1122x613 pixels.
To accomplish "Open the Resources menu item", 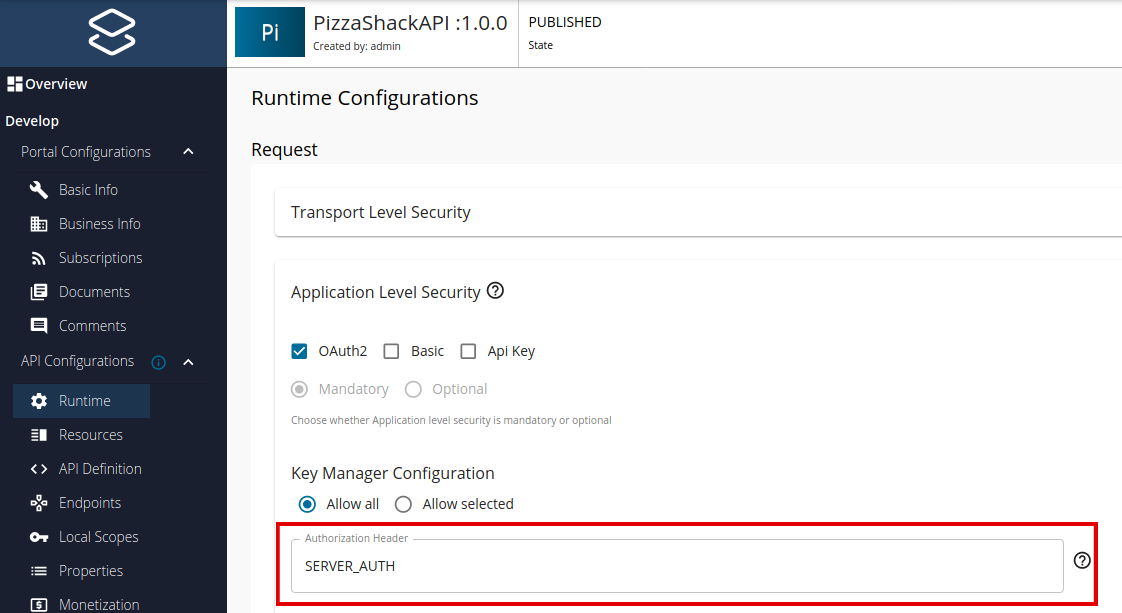I will (x=90, y=435).
